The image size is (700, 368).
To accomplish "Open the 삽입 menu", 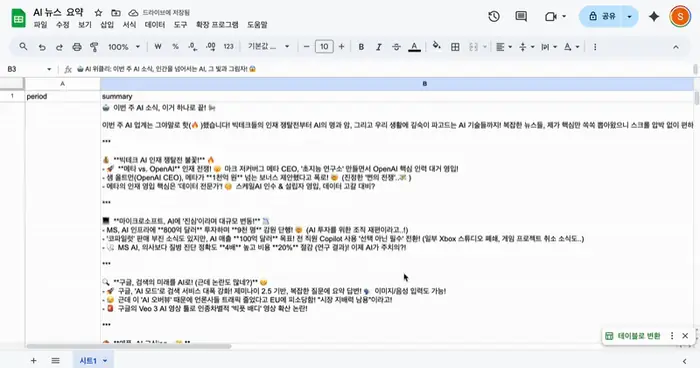I will [107, 25].
